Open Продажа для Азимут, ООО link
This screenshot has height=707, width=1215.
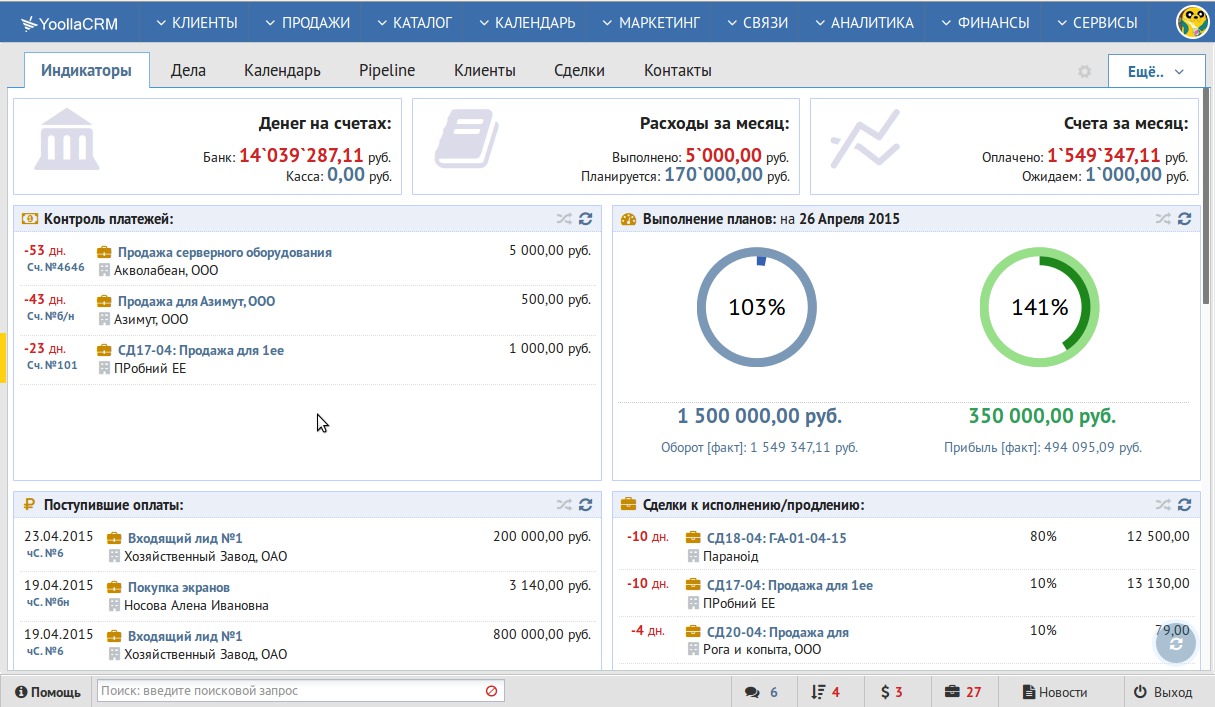click(x=197, y=301)
